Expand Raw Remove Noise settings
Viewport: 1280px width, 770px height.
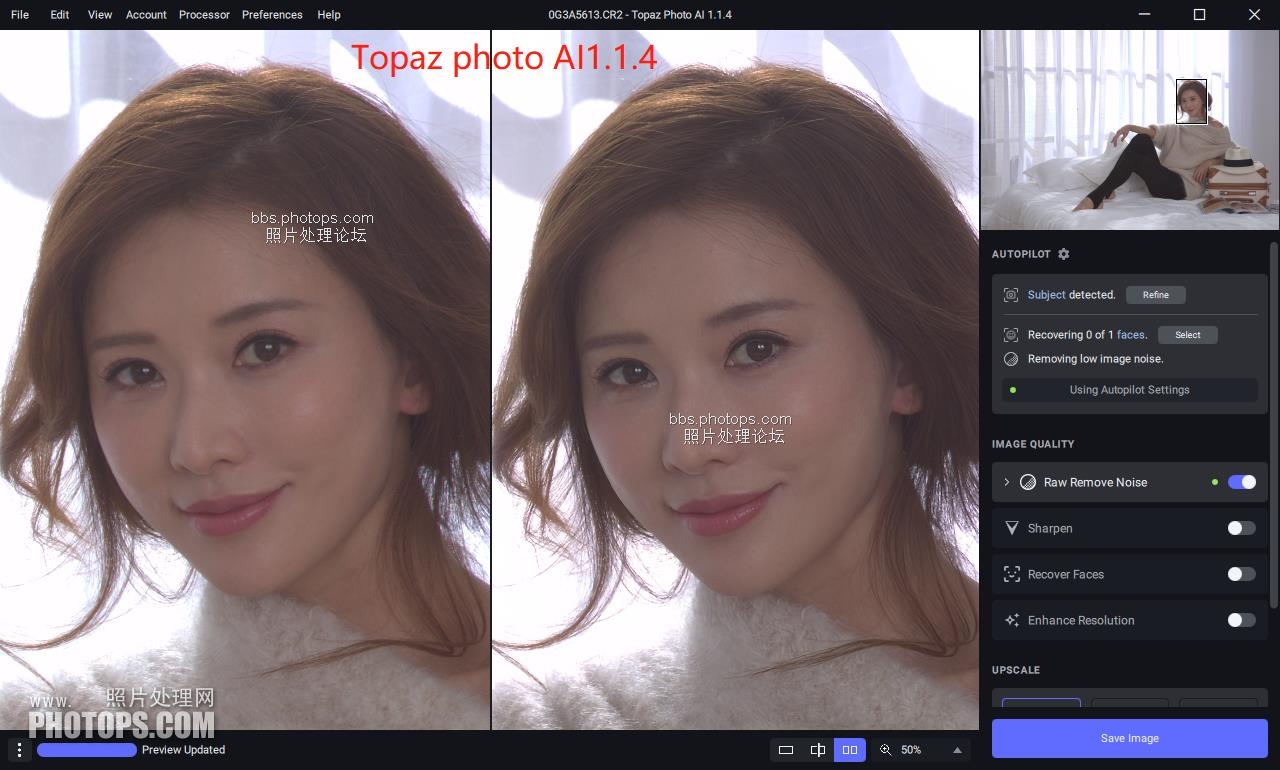(x=1006, y=482)
